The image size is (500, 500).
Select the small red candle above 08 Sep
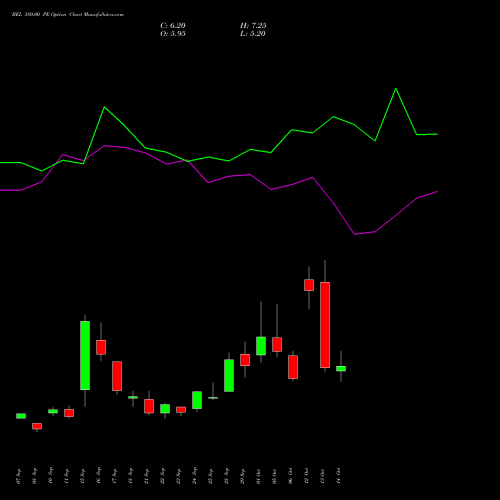(37, 426)
